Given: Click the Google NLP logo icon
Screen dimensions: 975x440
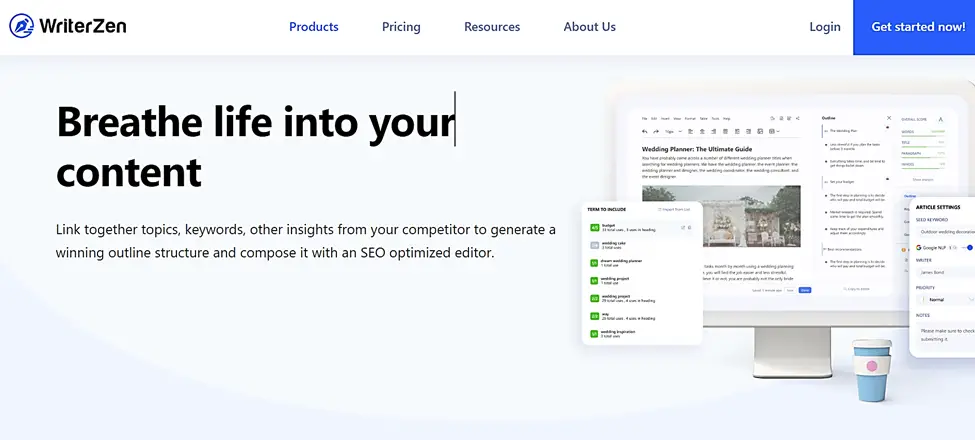Looking at the screenshot, I should click(918, 247).
